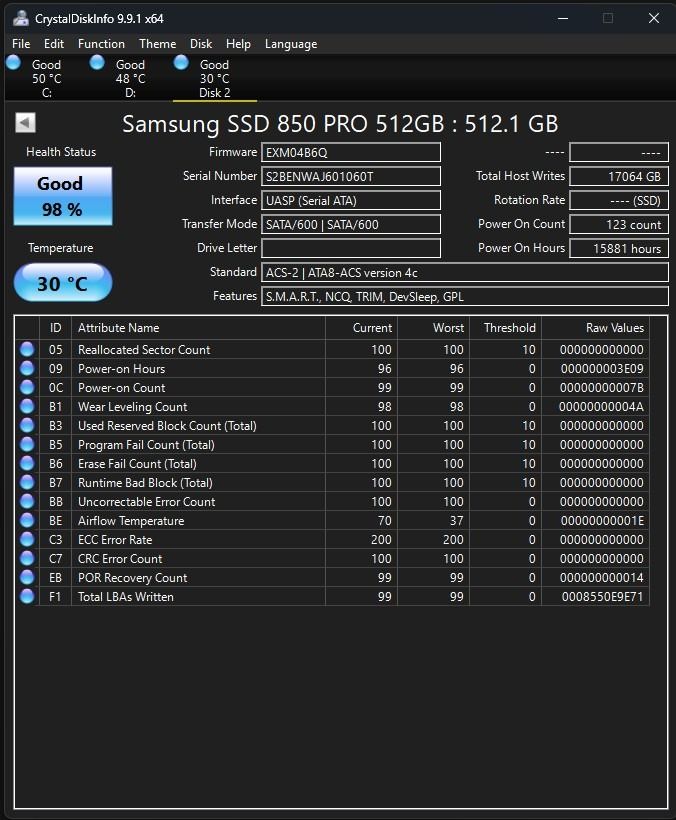
Task: Click status orb for Reallocated Sector Count
Action: tap(27, 349)
